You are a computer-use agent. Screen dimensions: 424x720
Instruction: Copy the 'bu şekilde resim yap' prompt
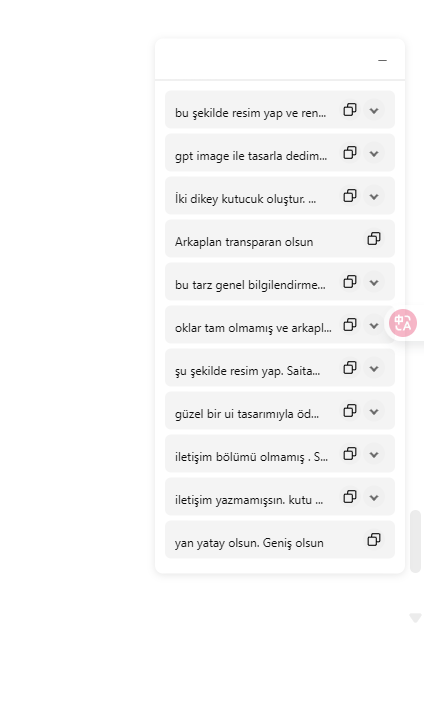pos(350,110)
